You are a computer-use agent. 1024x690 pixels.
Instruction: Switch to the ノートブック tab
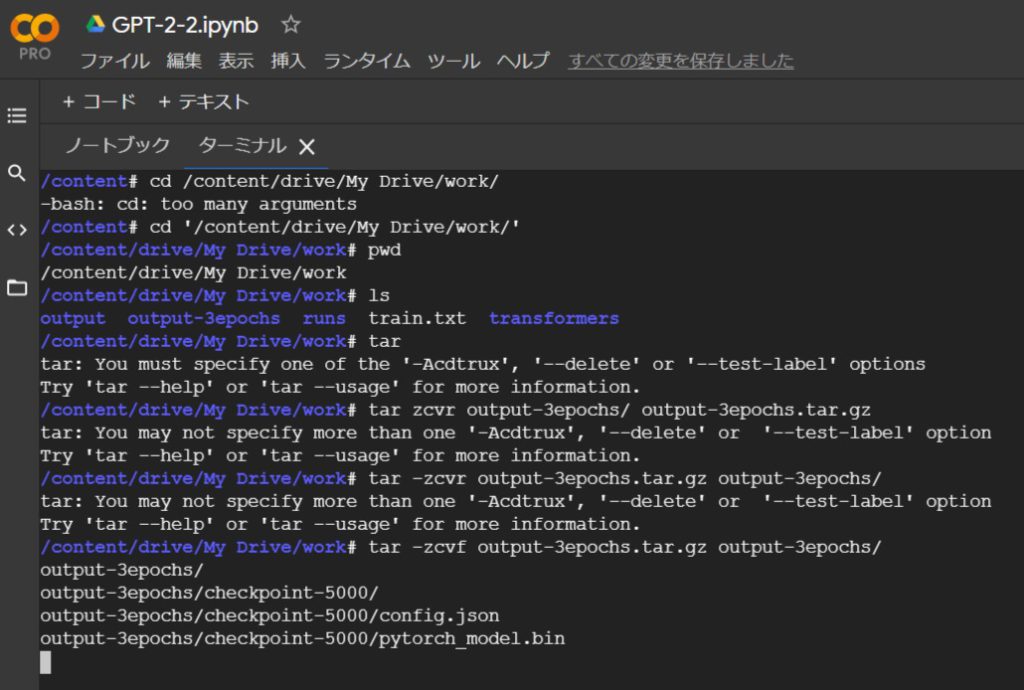(117, 146)
